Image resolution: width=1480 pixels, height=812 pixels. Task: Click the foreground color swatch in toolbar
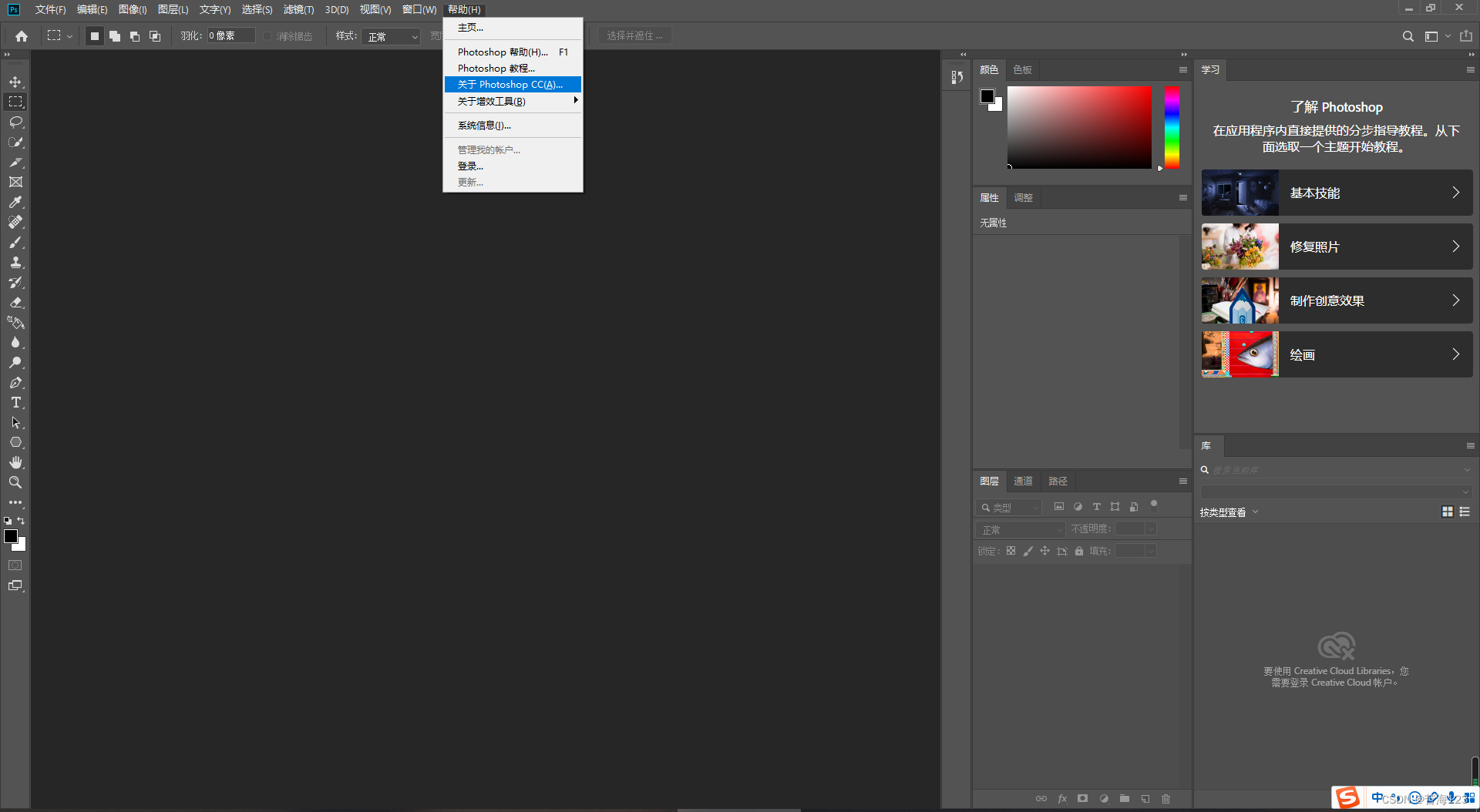[11, 536]
